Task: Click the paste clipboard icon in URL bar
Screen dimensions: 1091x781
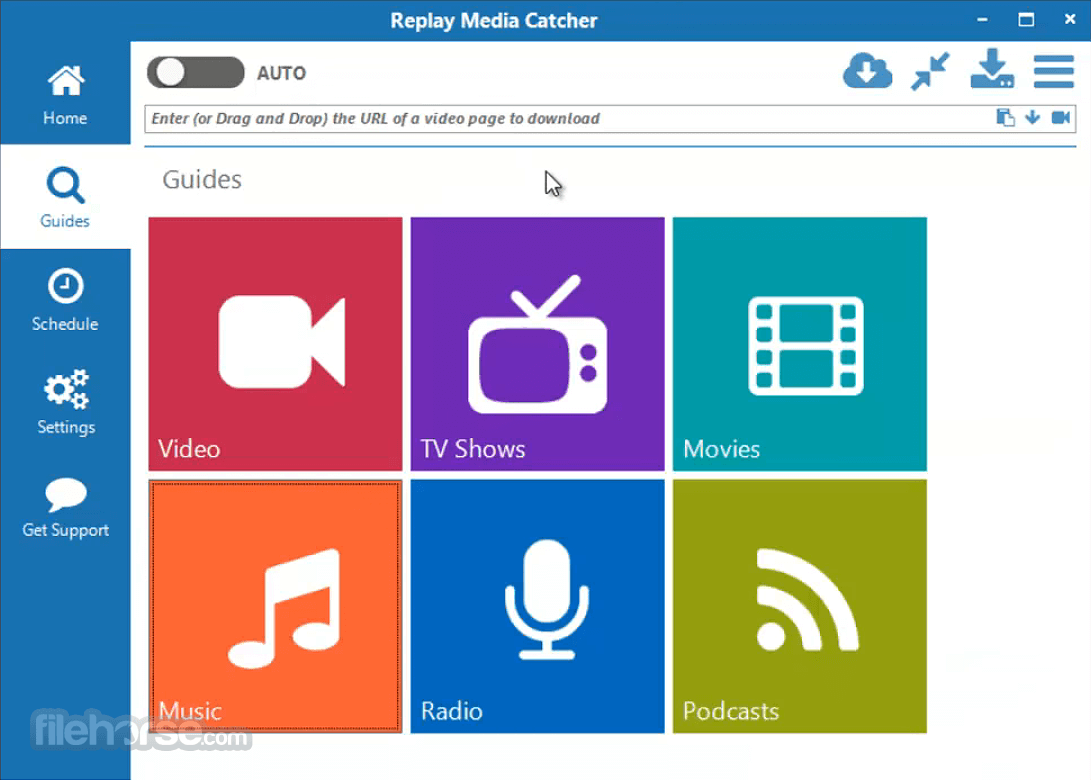Action: [x=1005, y=118]
